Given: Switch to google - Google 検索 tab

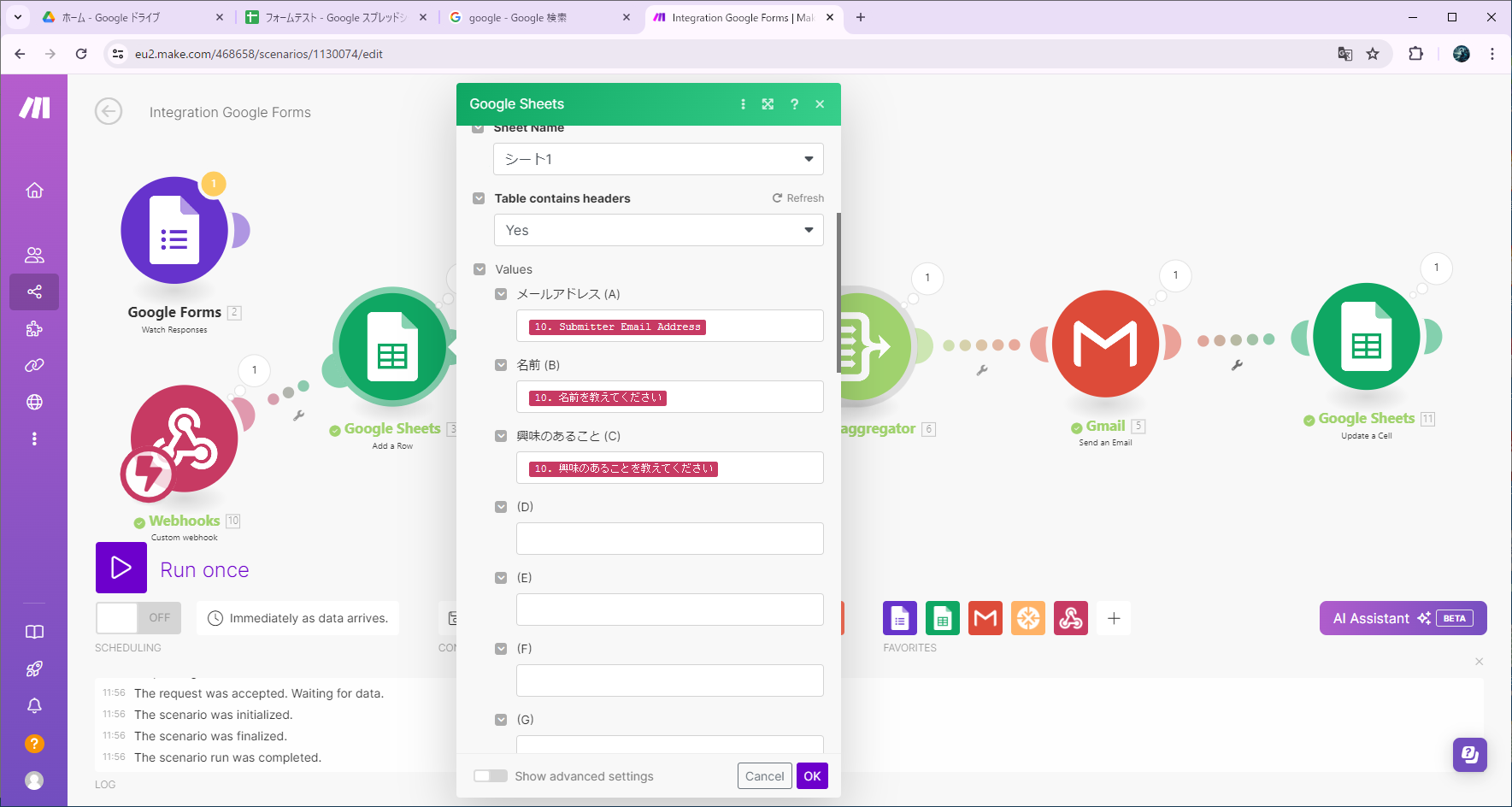Looking at the screenshot, I should [x=539, y=17].
